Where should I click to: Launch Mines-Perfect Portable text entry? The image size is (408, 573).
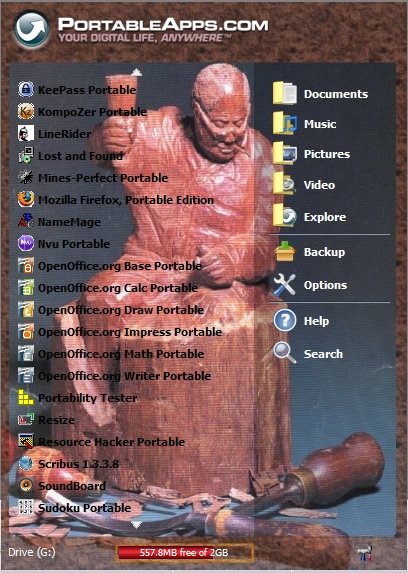coord(103,178)
